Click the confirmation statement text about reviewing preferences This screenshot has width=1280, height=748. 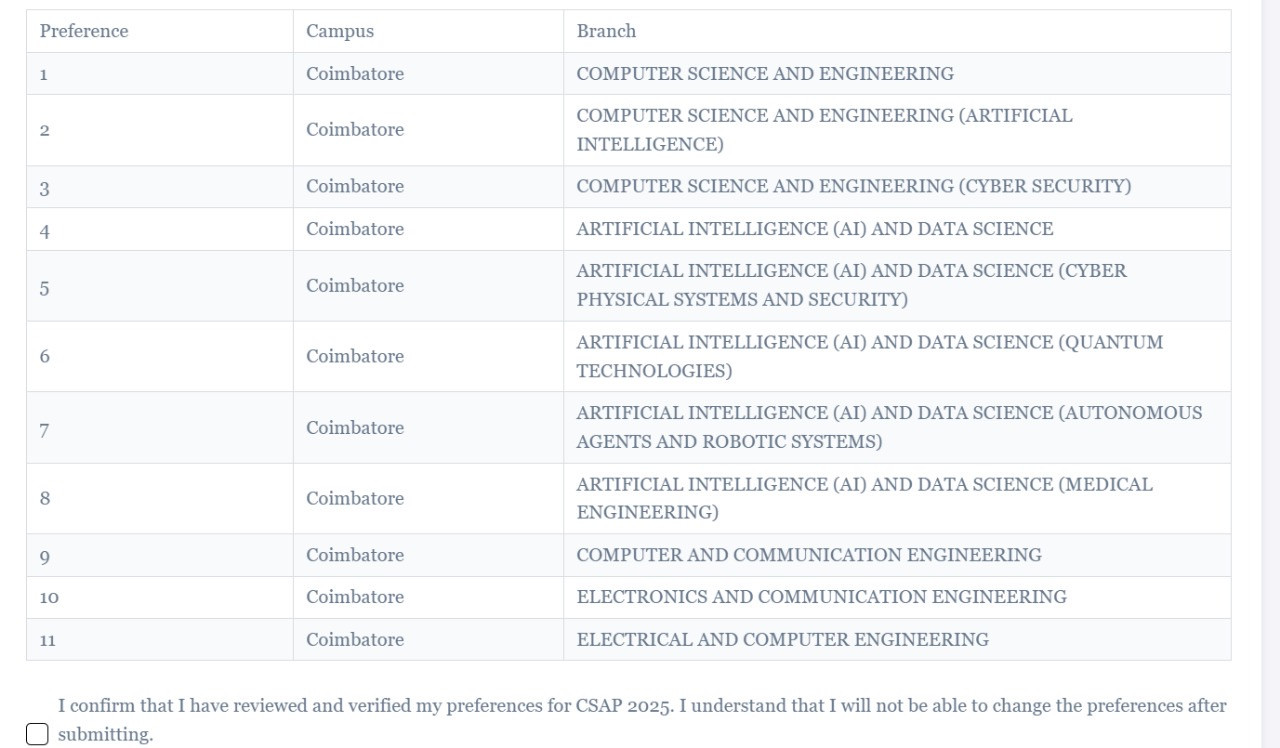(642, 720)
